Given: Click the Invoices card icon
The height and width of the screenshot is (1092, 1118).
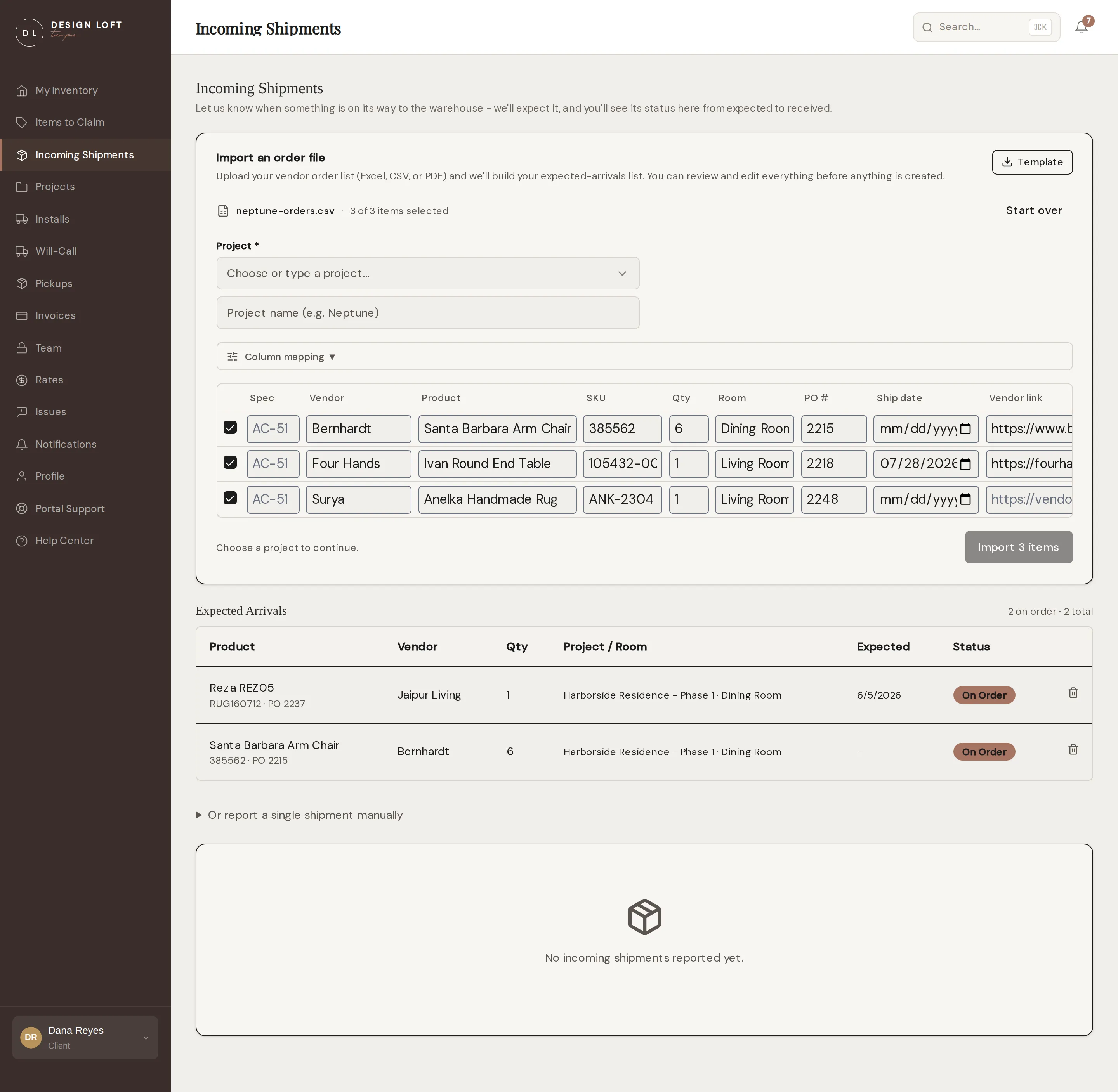Looking at the screenshot, I should click(x=22, y=315).
